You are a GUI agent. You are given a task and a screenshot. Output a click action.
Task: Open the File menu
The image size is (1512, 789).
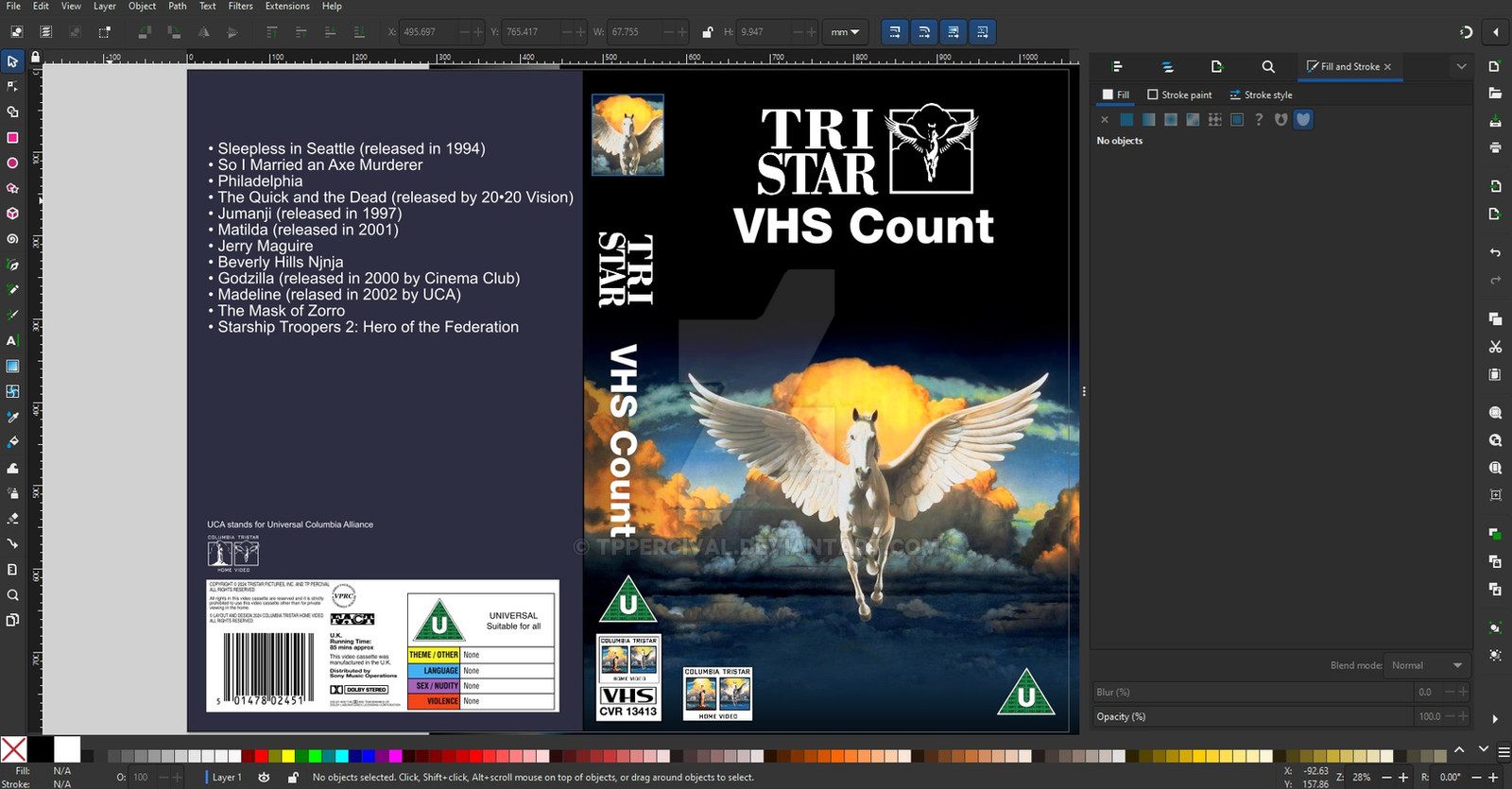pos(13,6)
